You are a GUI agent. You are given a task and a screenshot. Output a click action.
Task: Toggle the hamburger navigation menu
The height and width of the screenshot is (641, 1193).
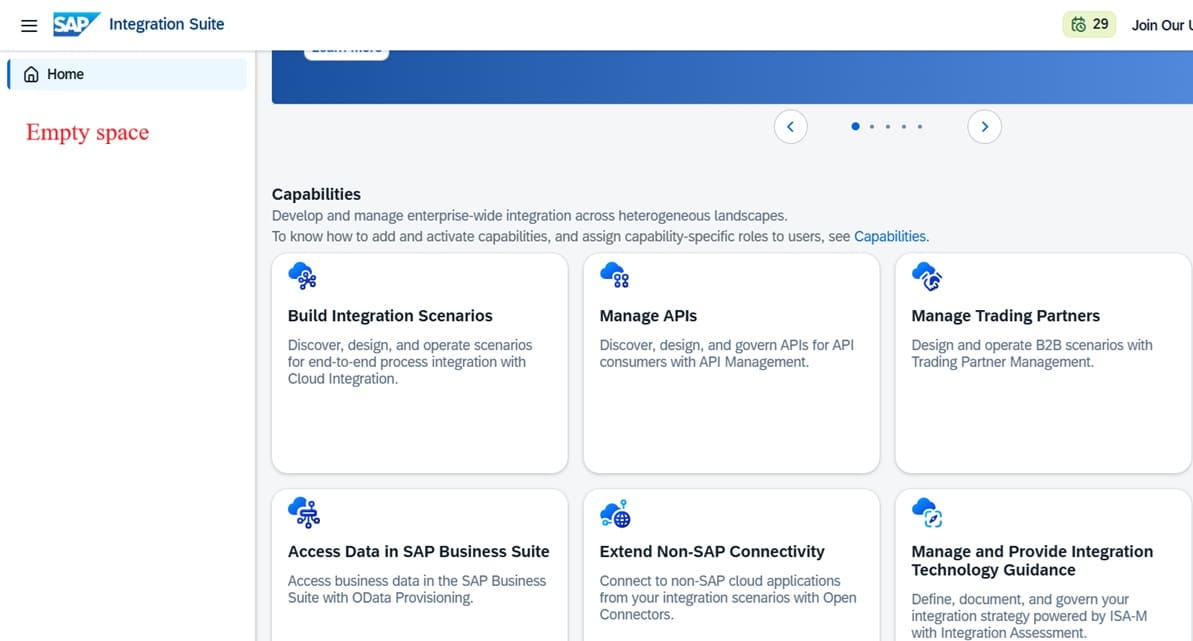coord(29,25)
